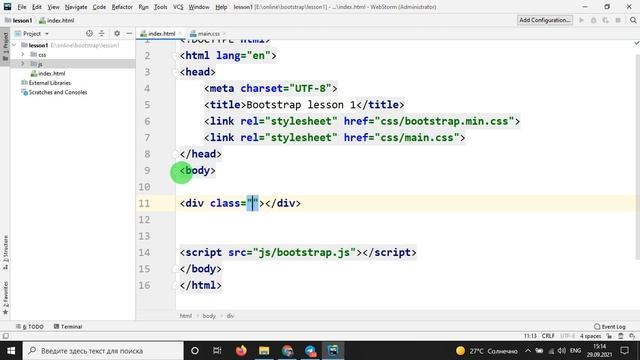The height and width of the screenshot is (360, 640).
Task: Open the Run menu
Action: click(x=143, y=7)
